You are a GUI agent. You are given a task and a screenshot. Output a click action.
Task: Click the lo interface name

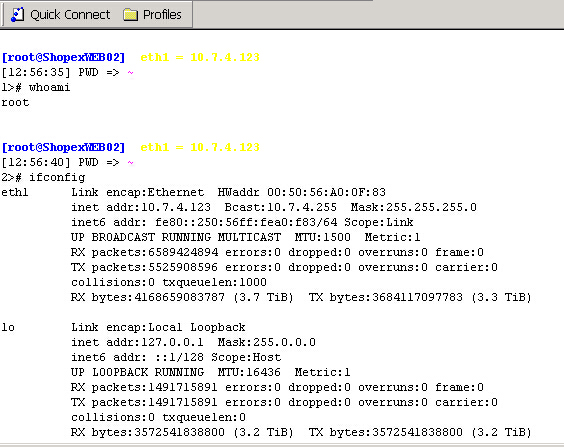[8, 327]
